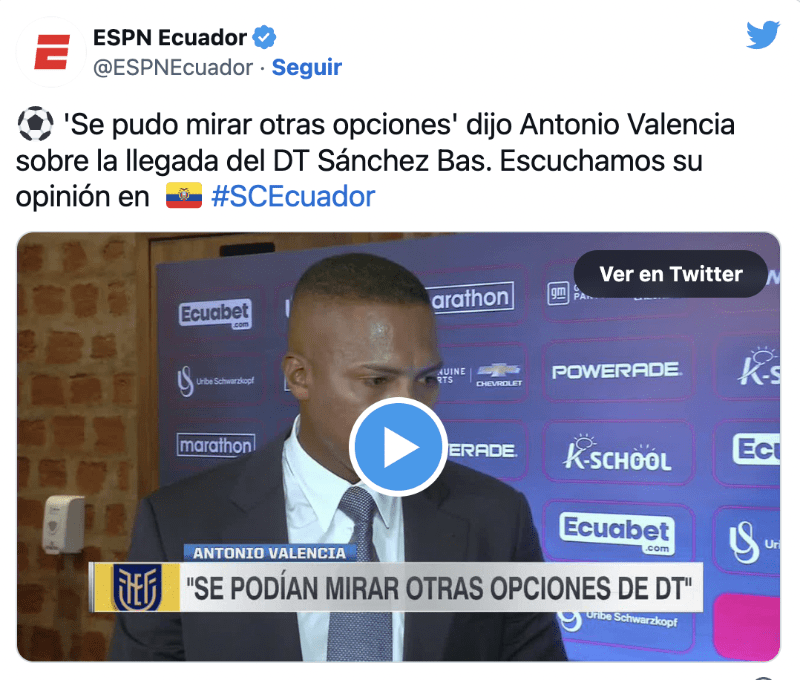Click the blue verified badge
The height and width of the screenshot is (680, 800).
pyautogui.click(x=264, y=37)
